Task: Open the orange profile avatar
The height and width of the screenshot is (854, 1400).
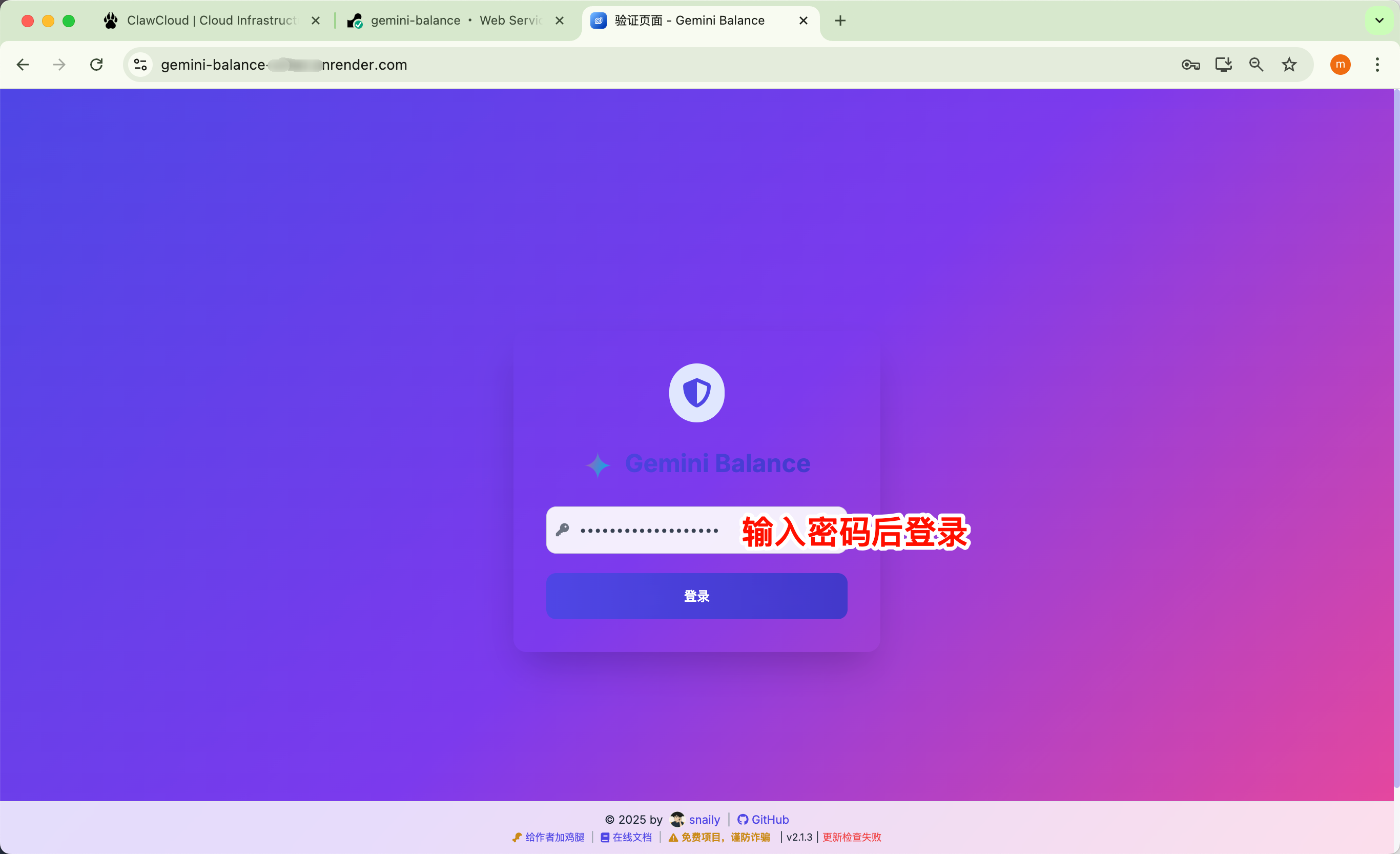Action: point(1340,65)
